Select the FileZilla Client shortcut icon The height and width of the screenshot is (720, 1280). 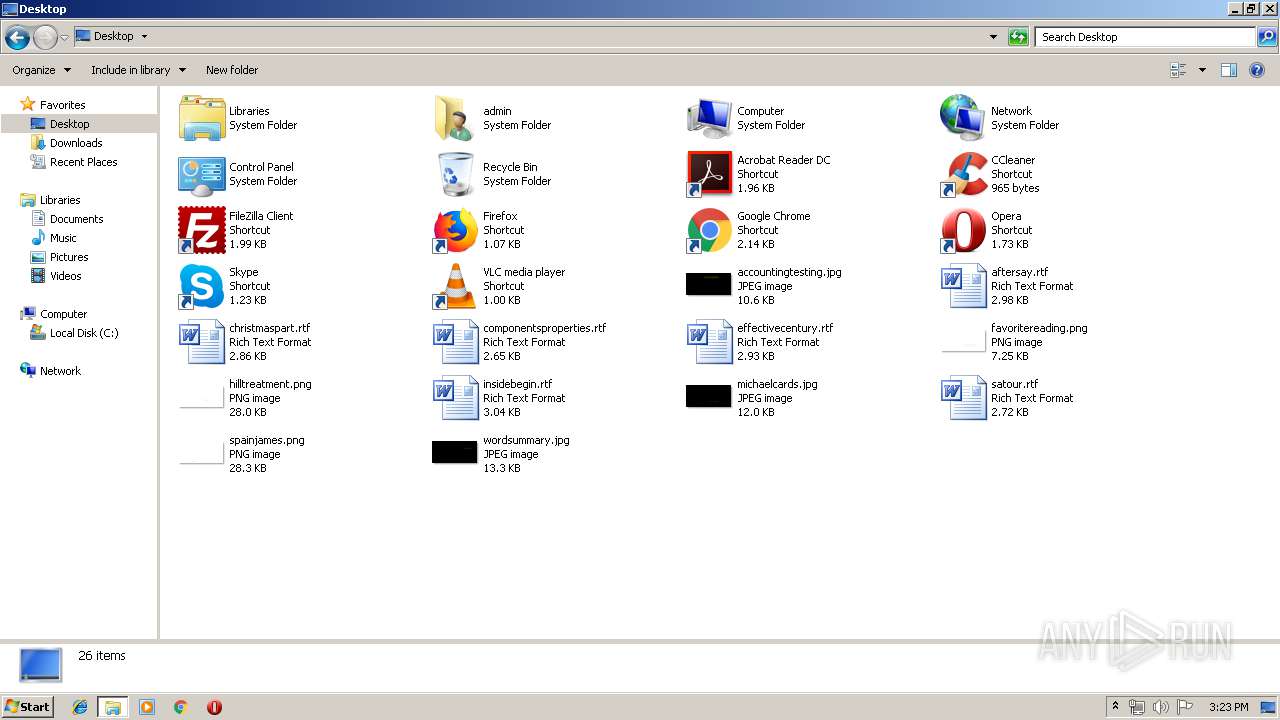point(202,230)
